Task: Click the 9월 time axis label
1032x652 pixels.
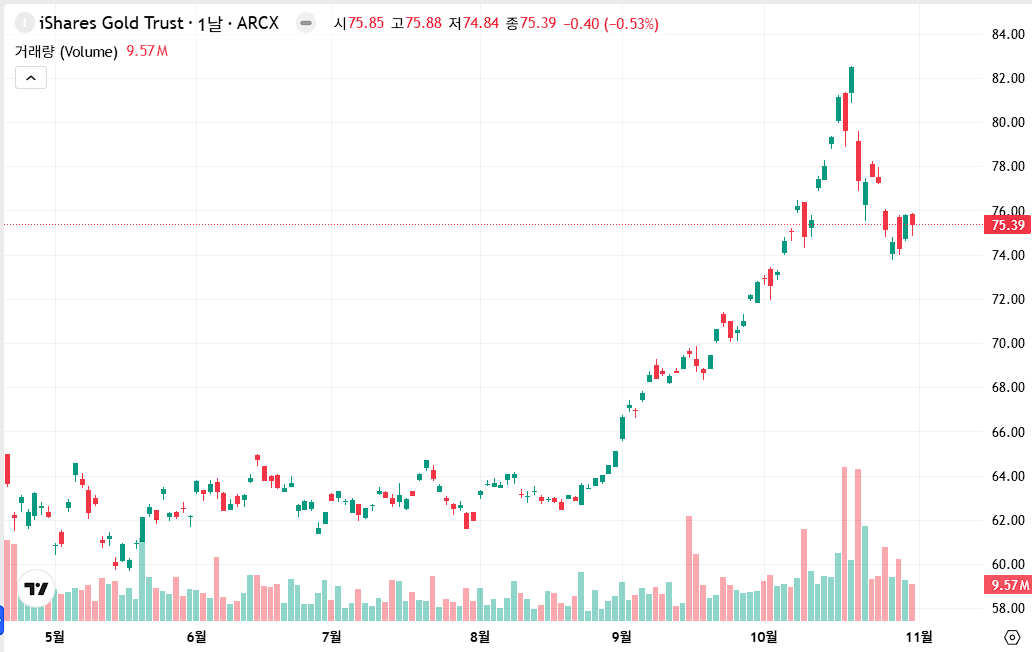Action: pyautogui.click(x=621, y=637)
